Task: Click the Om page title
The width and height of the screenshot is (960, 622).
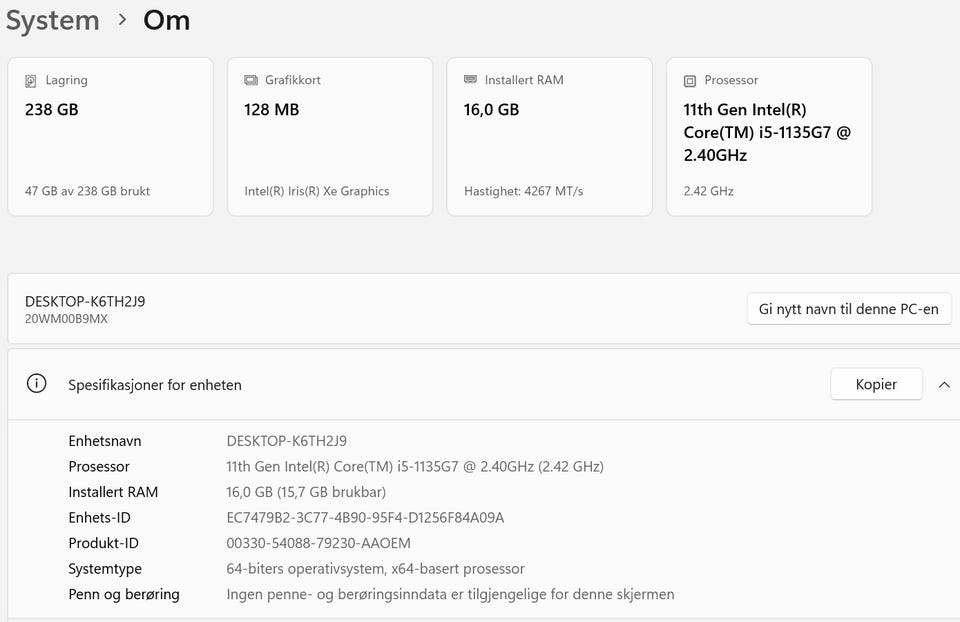Action: (x=166, y=20)
